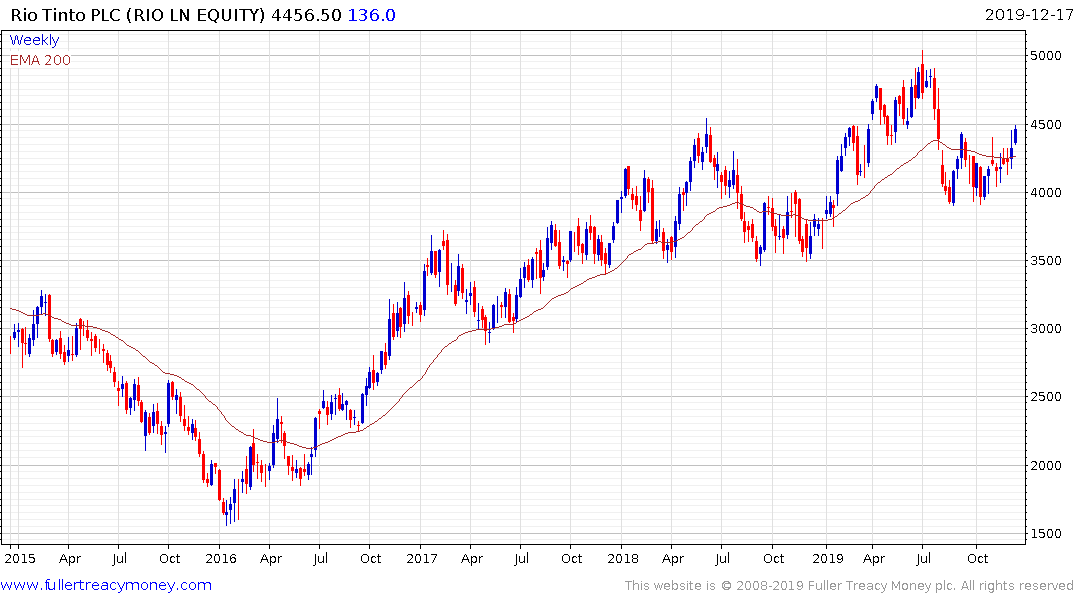Select the EMA 200 legend label
This screenshot has height=600, width=1075.
[x=40, y=60]
